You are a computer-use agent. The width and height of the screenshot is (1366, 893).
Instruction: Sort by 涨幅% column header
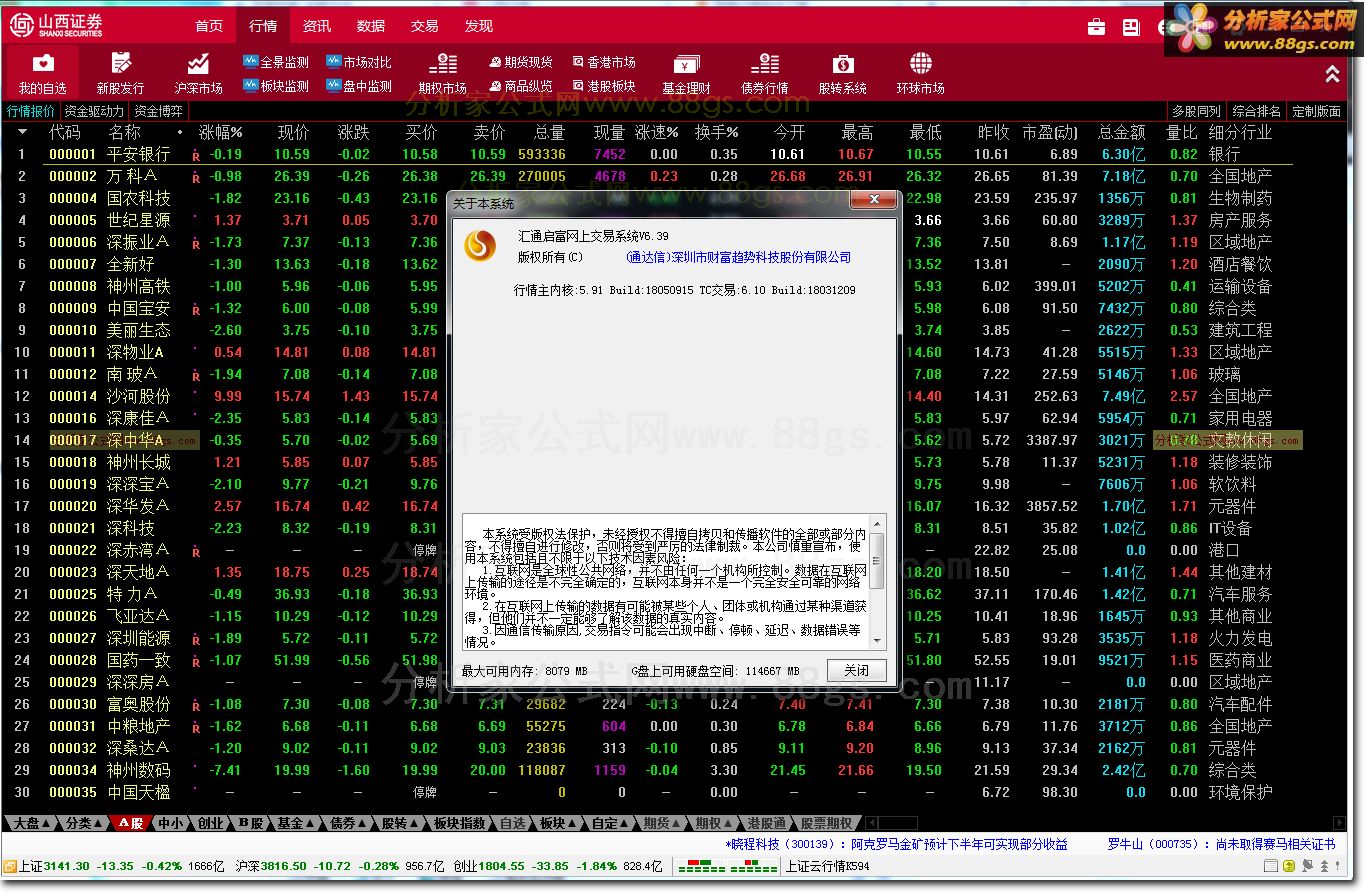220,132
